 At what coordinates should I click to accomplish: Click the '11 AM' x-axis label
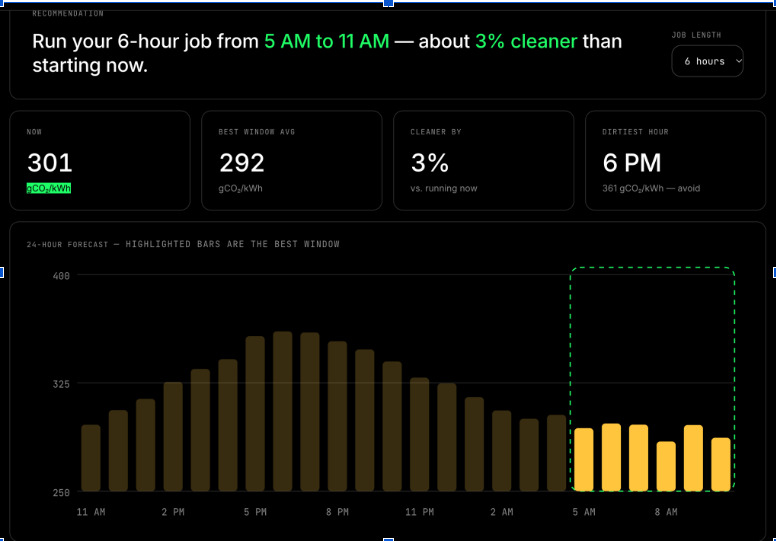(x=91, y=512)
